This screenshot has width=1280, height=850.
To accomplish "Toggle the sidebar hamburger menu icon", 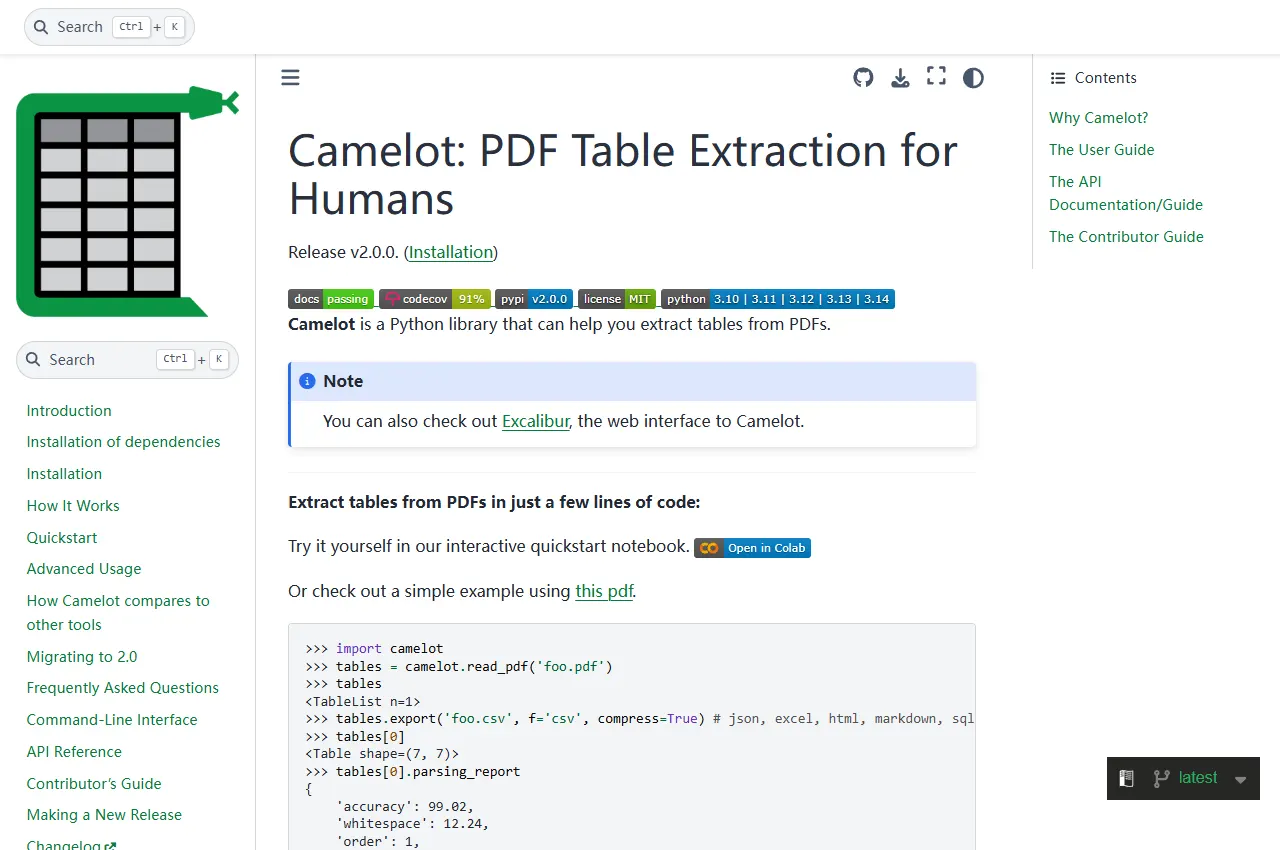I will pos(290,78).
